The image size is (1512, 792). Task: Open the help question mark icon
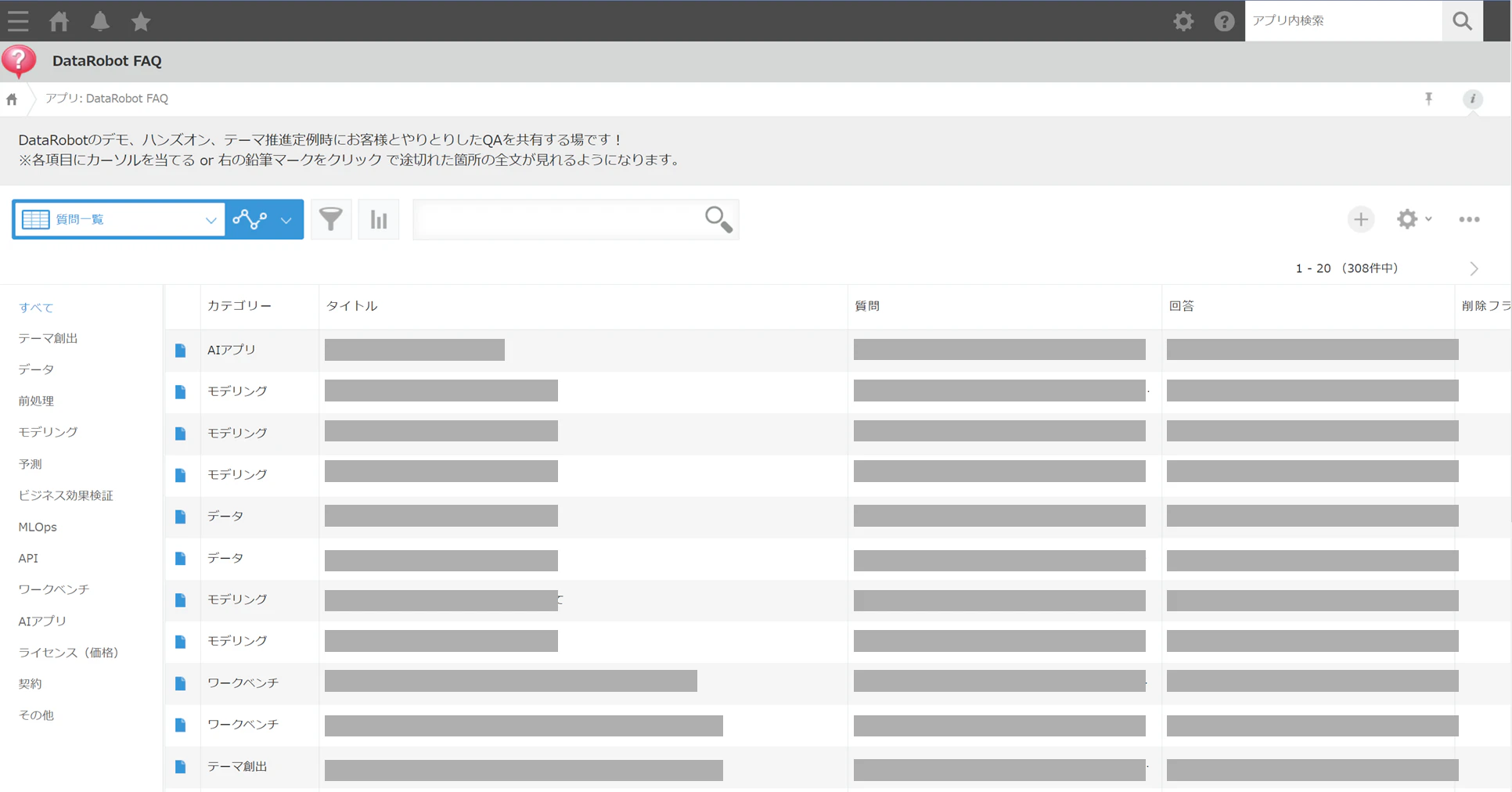[1224, 21]
